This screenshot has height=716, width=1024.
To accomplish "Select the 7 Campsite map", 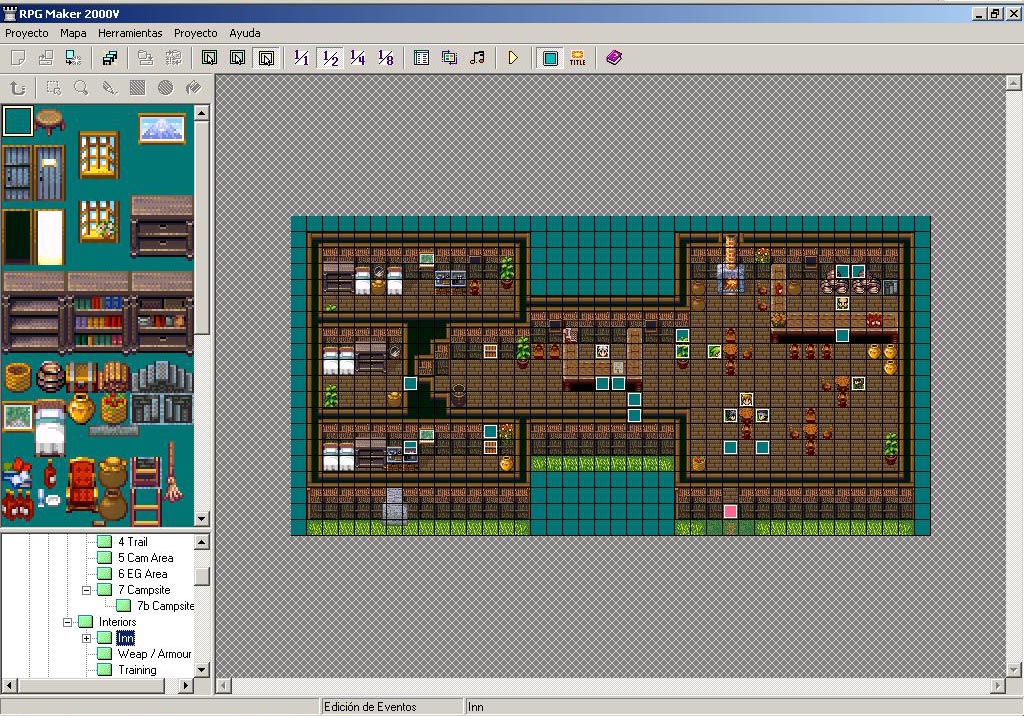I will [144, 590].
